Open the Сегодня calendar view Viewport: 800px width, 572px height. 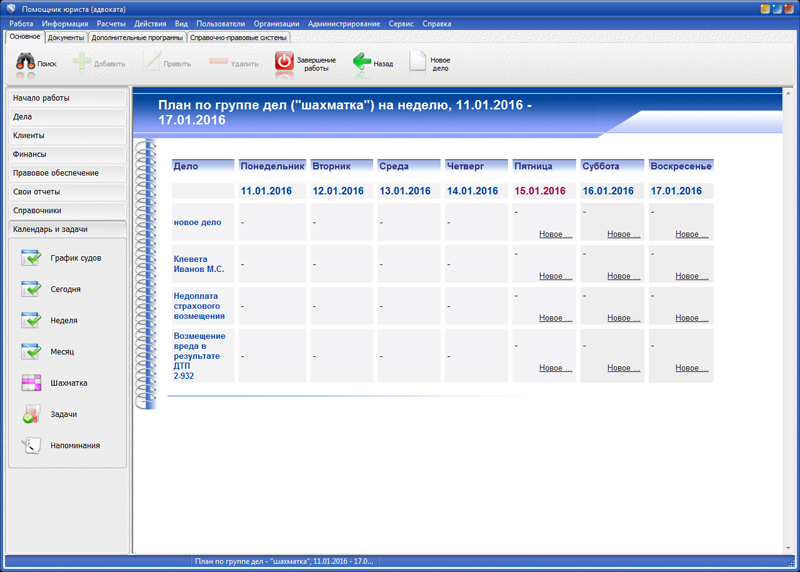point(31,289)
